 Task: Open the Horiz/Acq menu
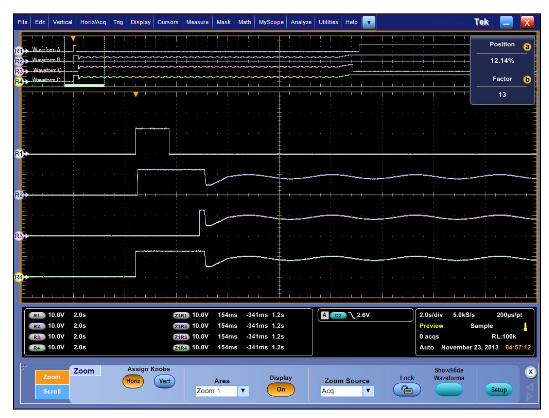pos(93,22)
